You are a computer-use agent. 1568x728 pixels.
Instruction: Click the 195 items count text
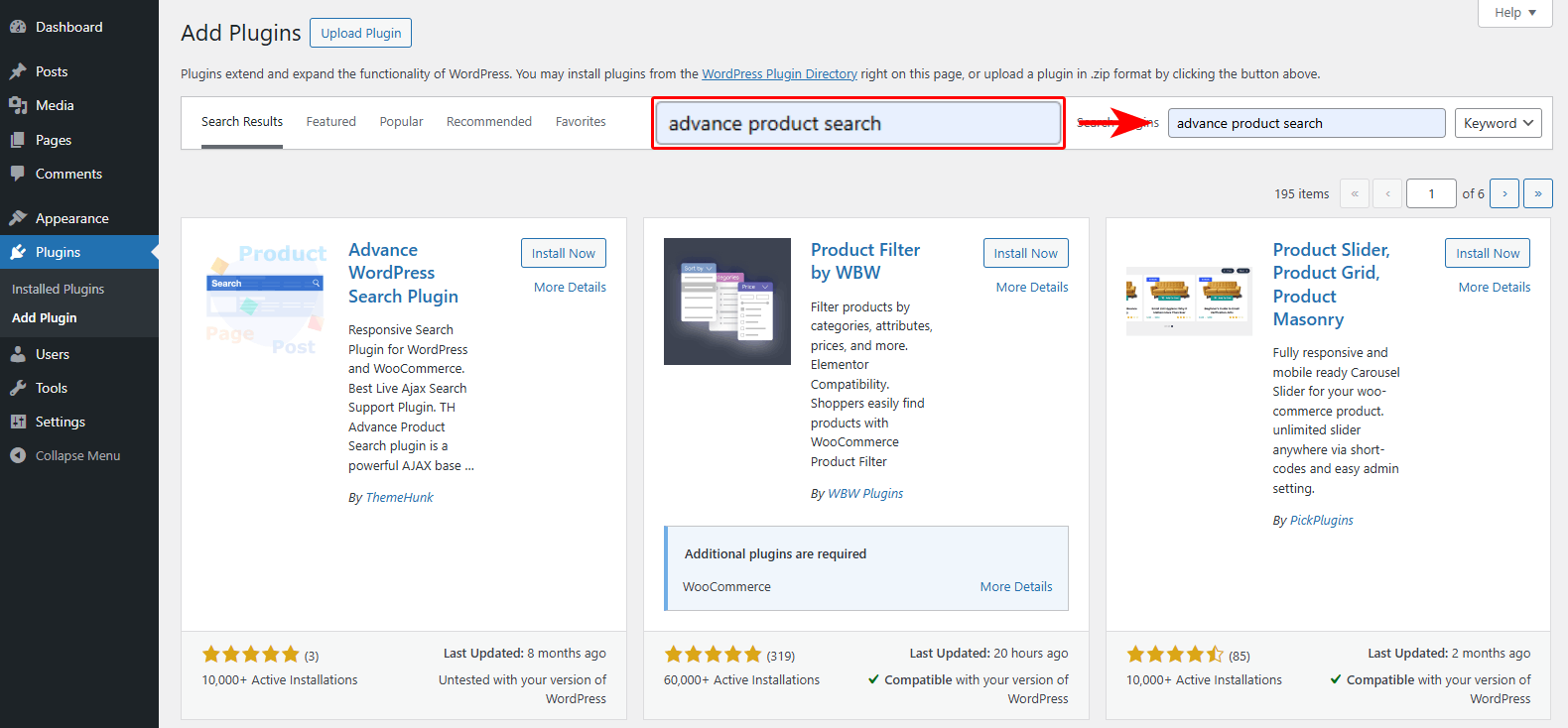[x=1302, y=193]
